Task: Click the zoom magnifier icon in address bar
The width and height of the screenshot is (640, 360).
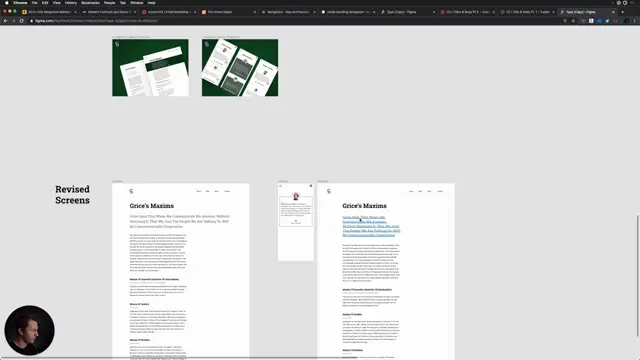Action: [565, 21]
